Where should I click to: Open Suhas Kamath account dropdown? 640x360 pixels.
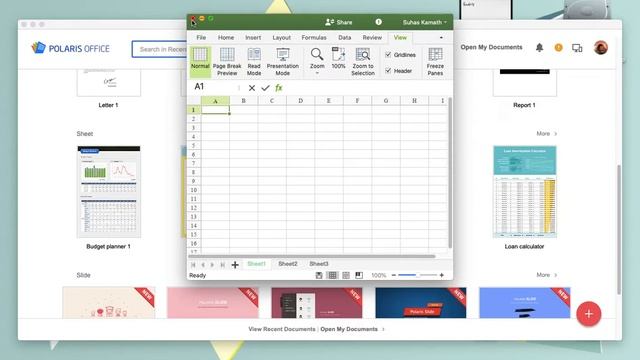[424, 22]
